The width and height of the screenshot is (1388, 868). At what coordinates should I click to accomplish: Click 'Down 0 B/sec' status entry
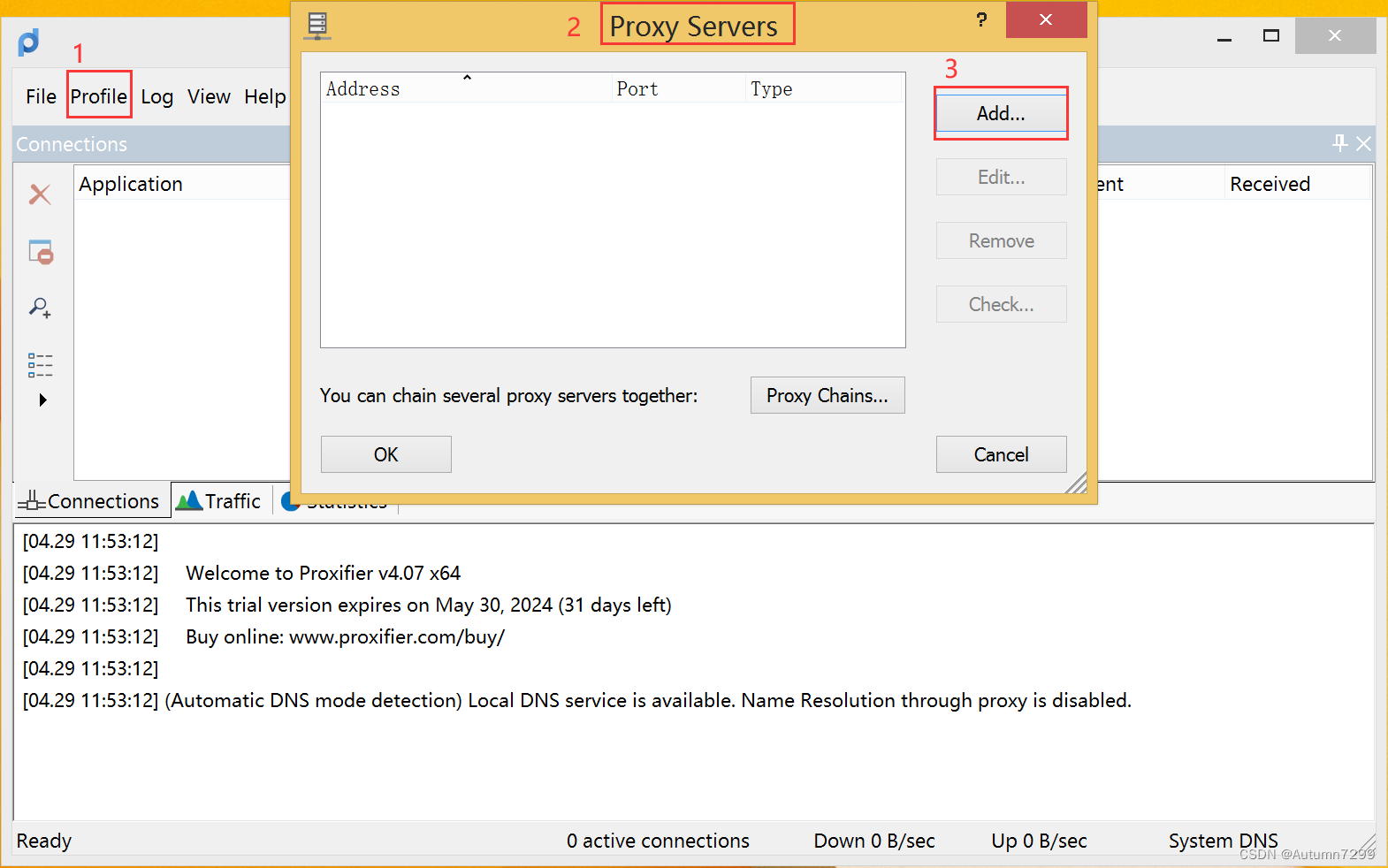[874, 841]
